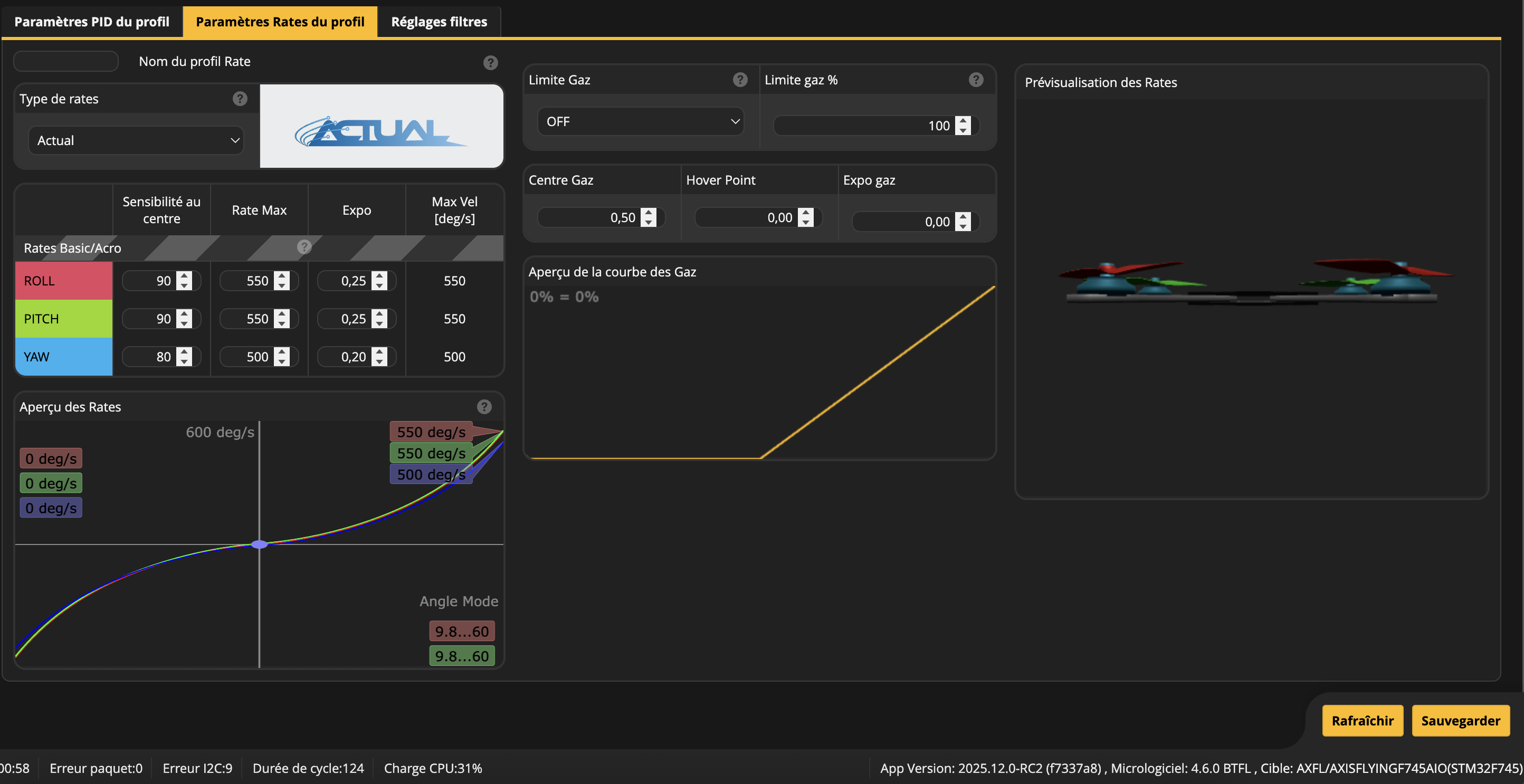This screenshot has height=784, width=1524.
Task: Decrease YAW Rate Max with down arrow
Action: pos(282,361)
